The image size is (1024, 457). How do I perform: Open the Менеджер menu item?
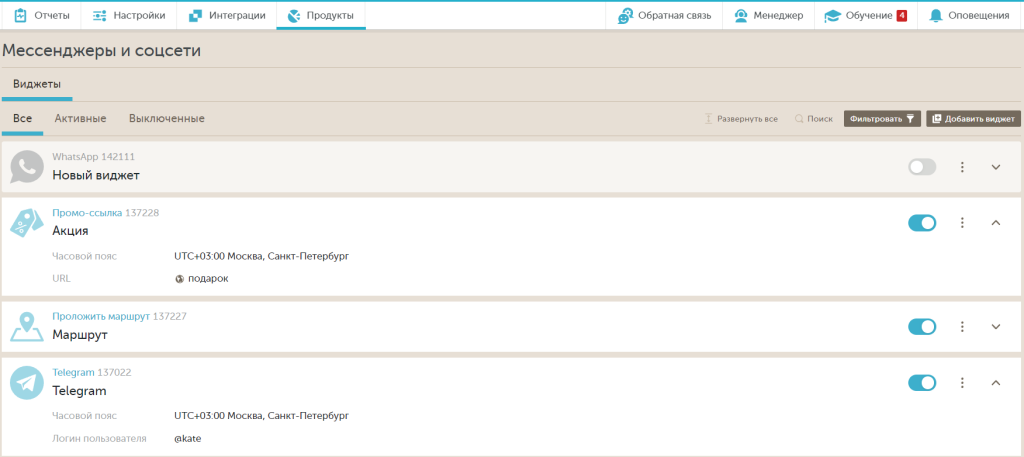point(769,16)
